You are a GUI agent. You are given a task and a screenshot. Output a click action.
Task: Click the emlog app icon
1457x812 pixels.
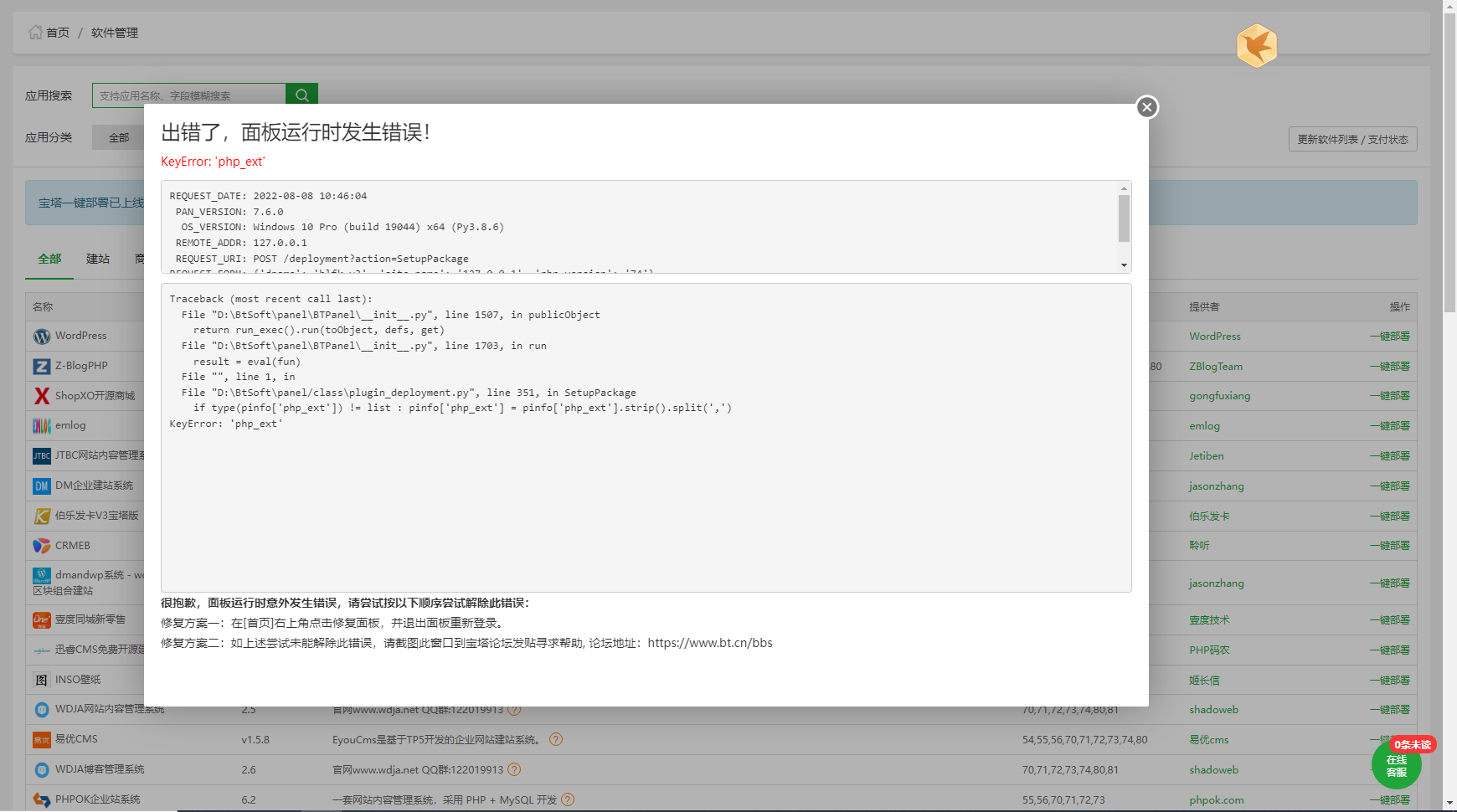coord(42,426)
